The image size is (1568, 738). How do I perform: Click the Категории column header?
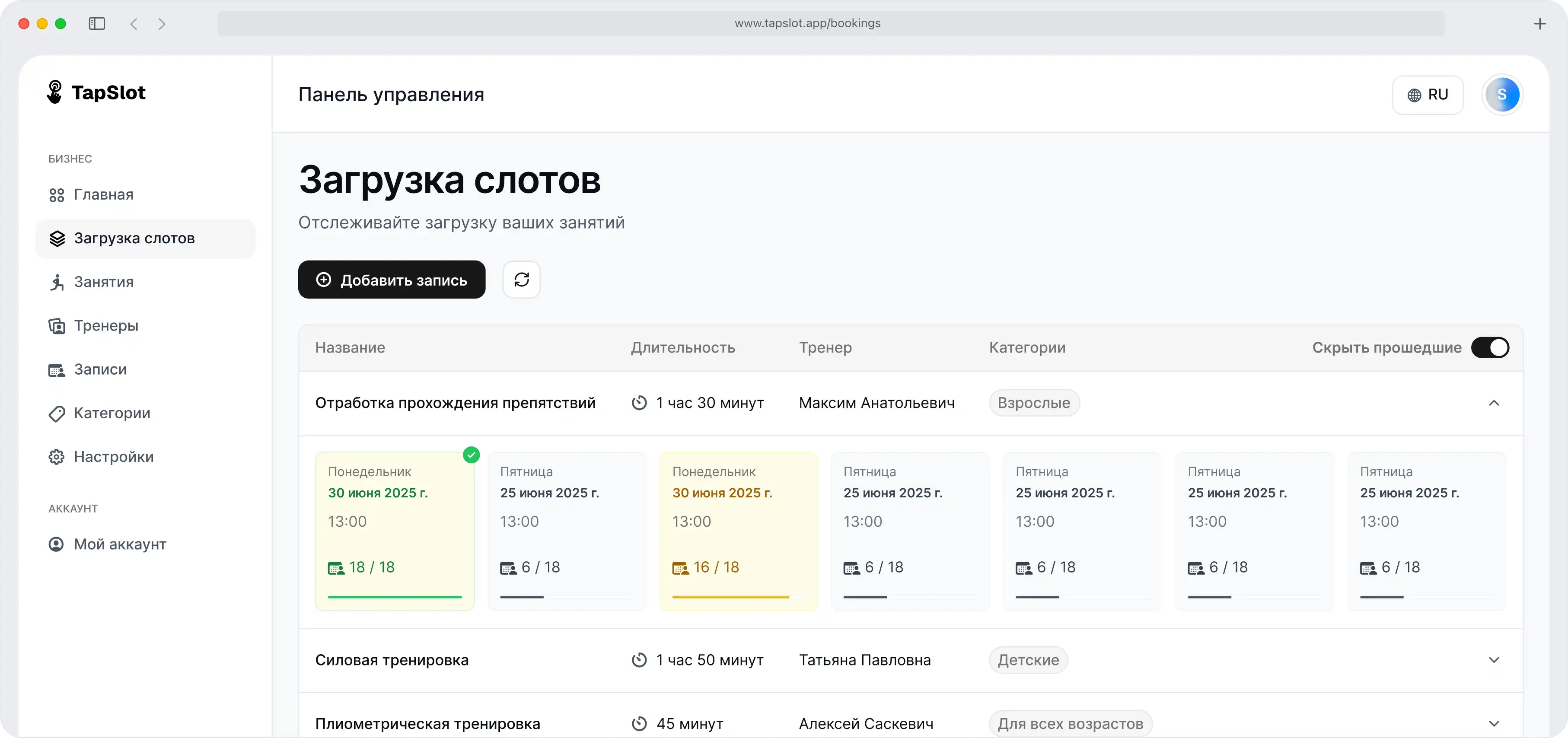coord(1027,348)
